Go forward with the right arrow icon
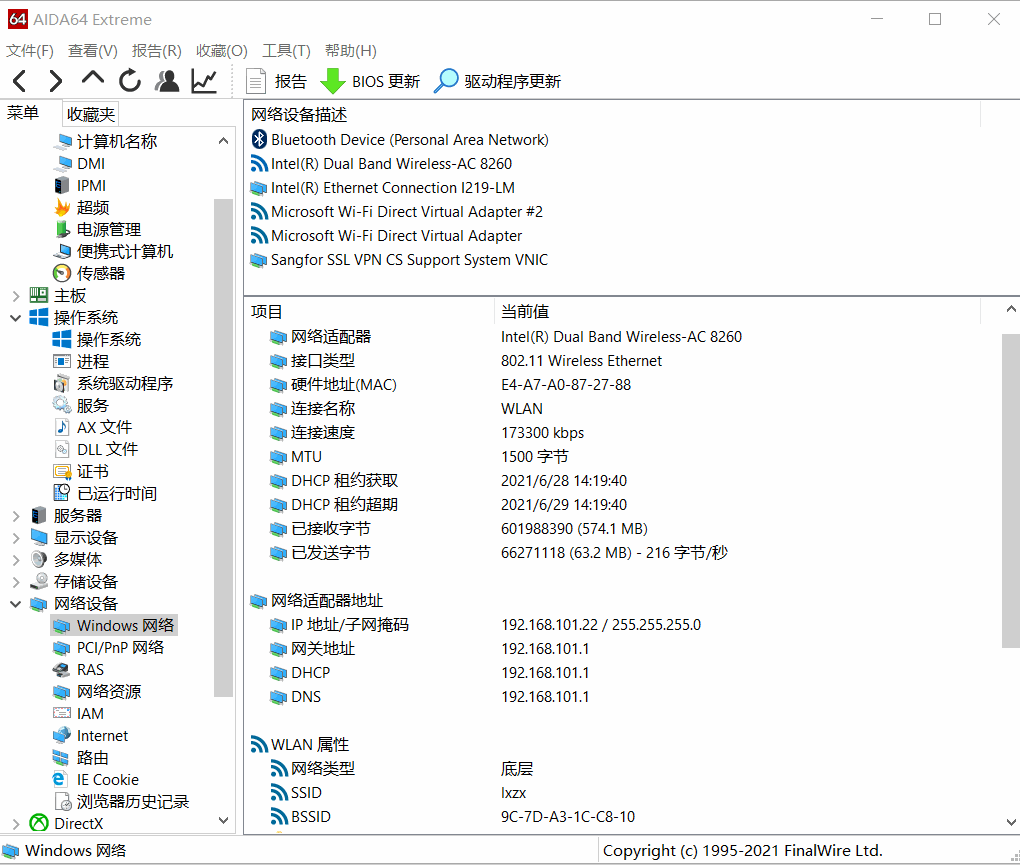The image size is (1020, 865). pyautogui.click(x=56, y=81)
